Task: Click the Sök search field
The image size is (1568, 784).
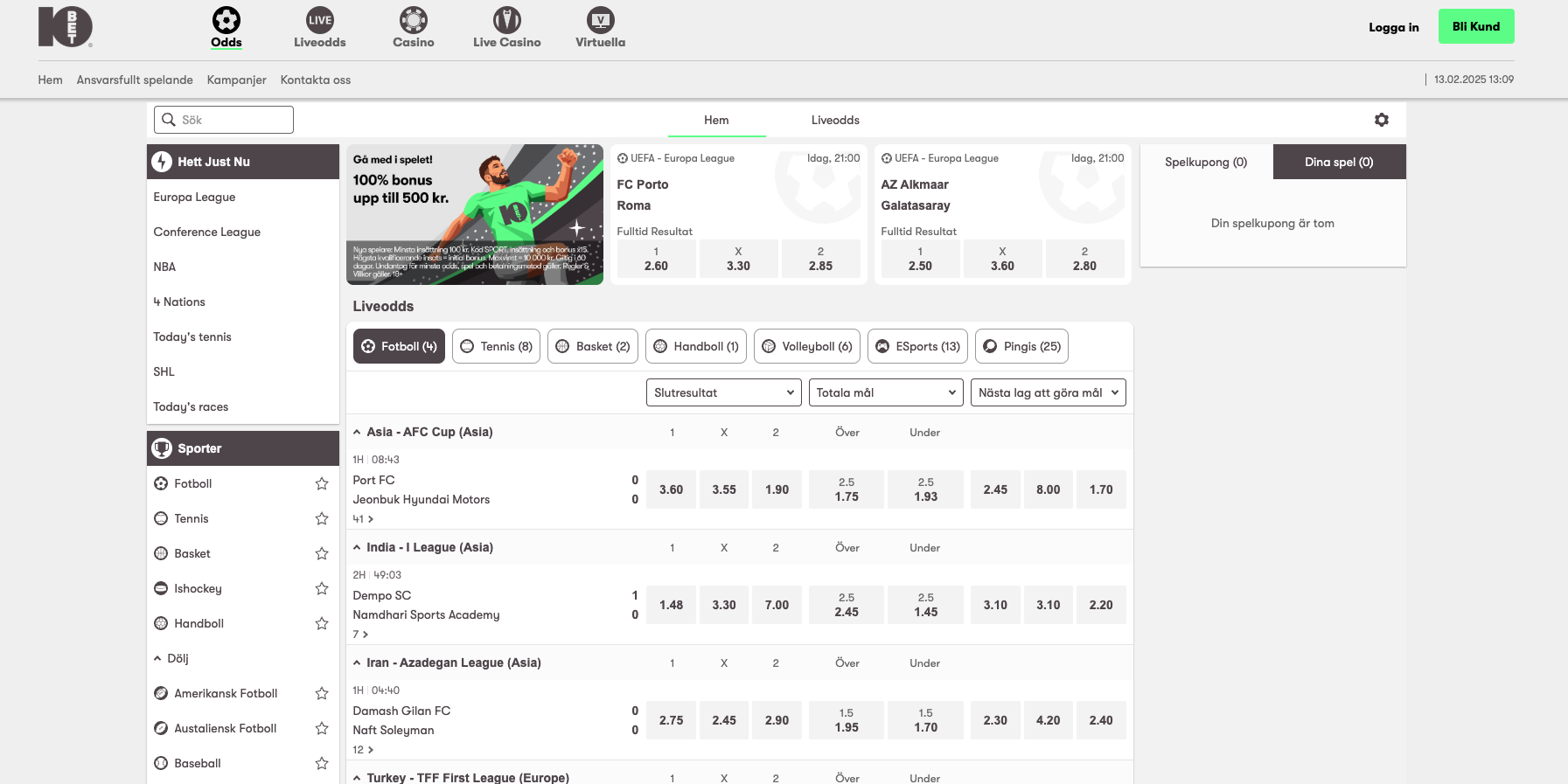Action: 224,120
